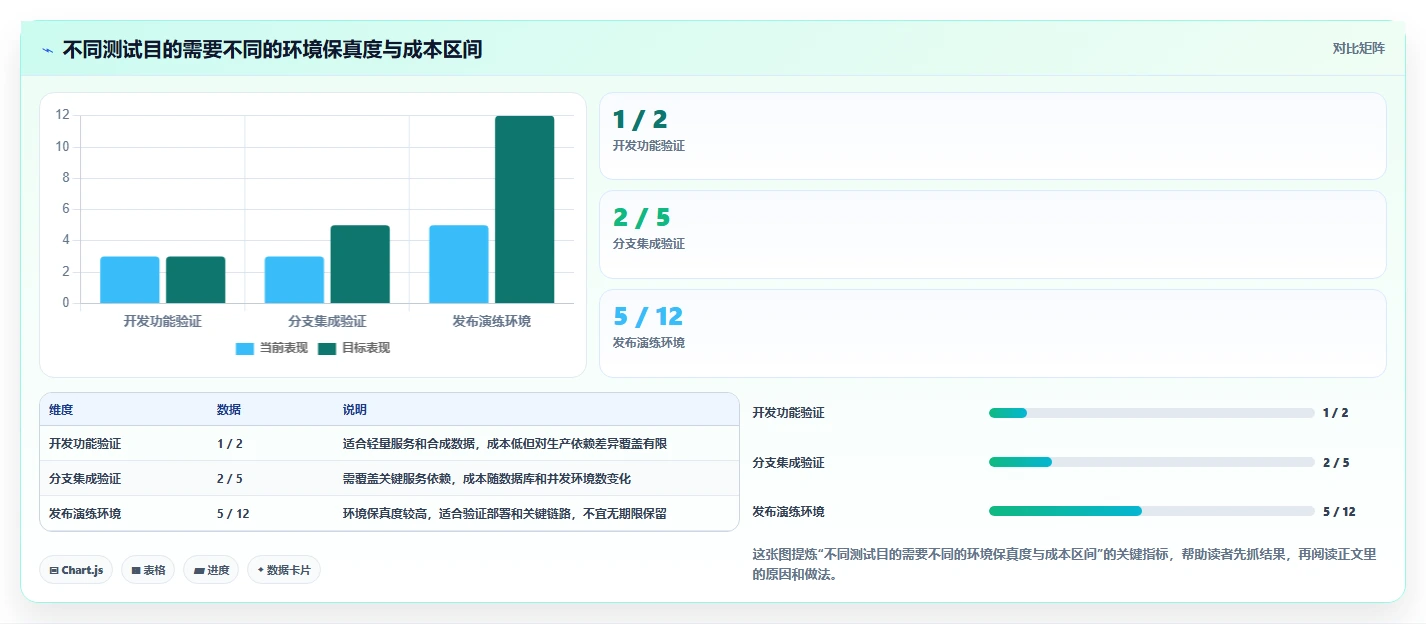This screenshot has width=1426, height=624.
Task: Click the 对比矩阵 label in header
Action: click(1358, 48)
